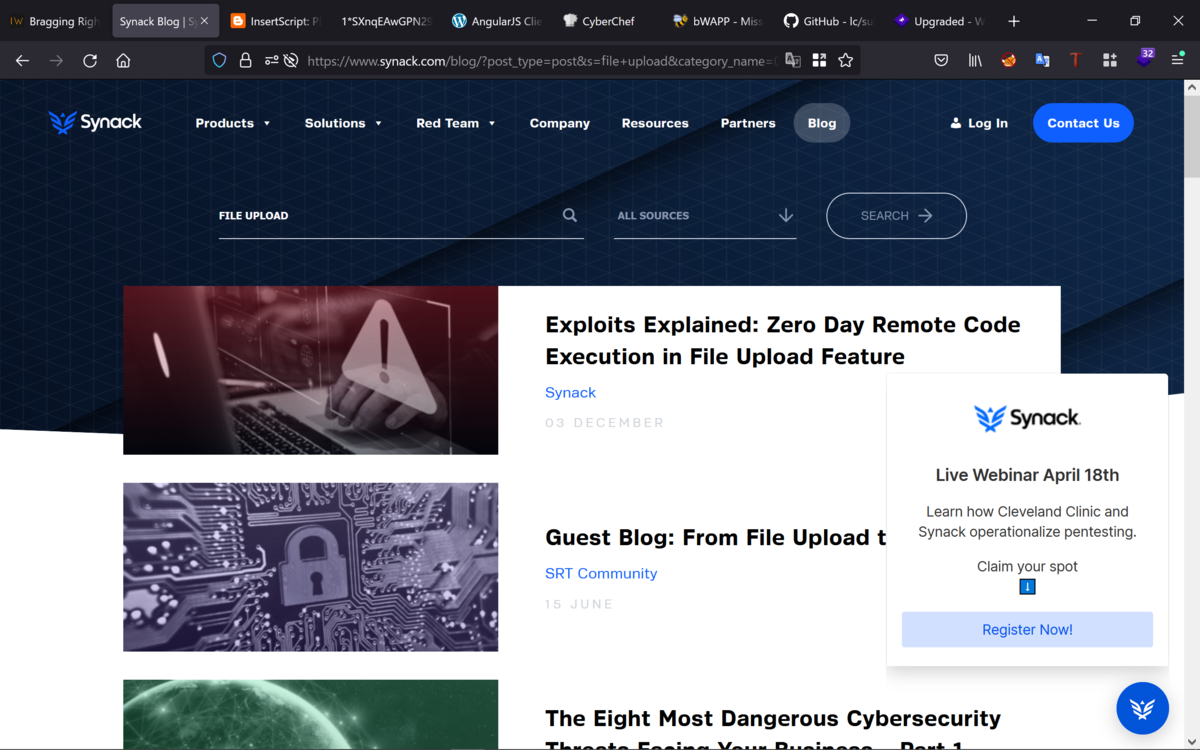Screen dimensions: 1200x750
Task: Go back to the previous page
Action: 22,61
